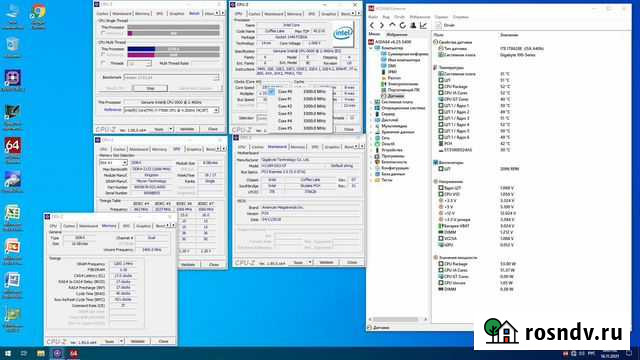Open the Файл menu in AIDA64

point(373,17)
